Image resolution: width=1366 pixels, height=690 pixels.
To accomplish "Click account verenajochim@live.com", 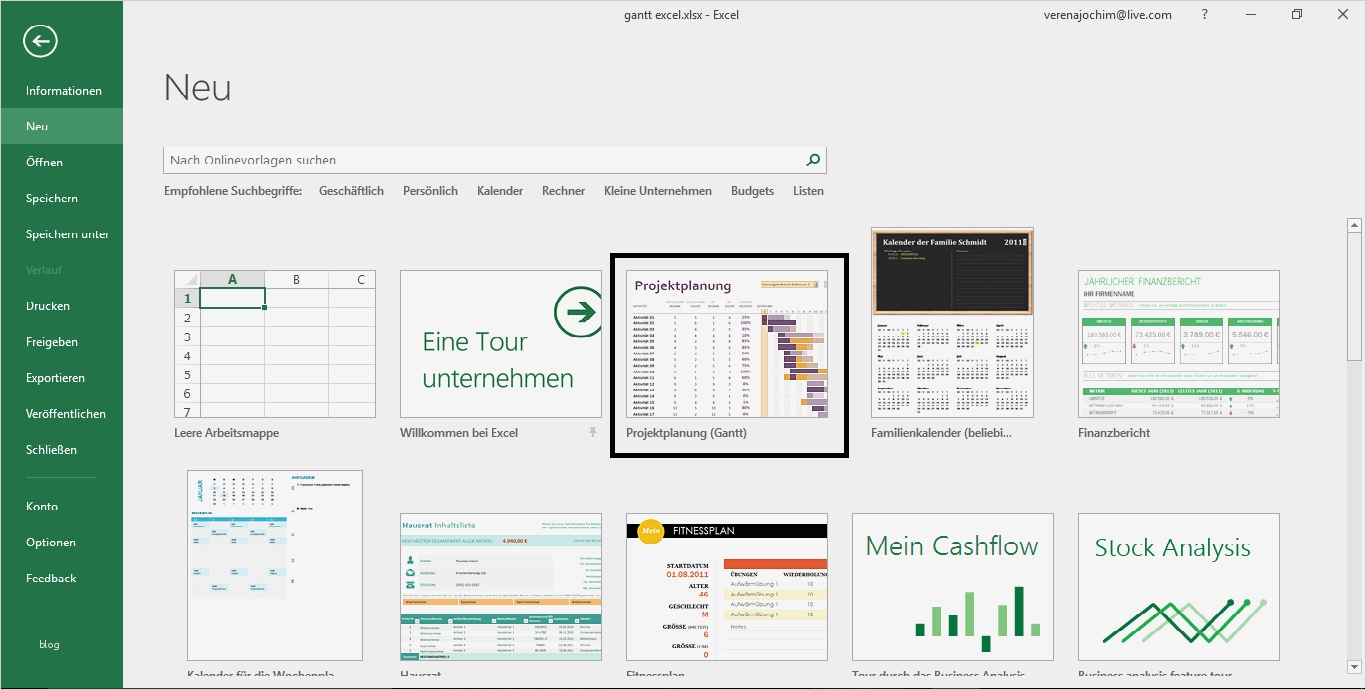I will click(1106, 14).
